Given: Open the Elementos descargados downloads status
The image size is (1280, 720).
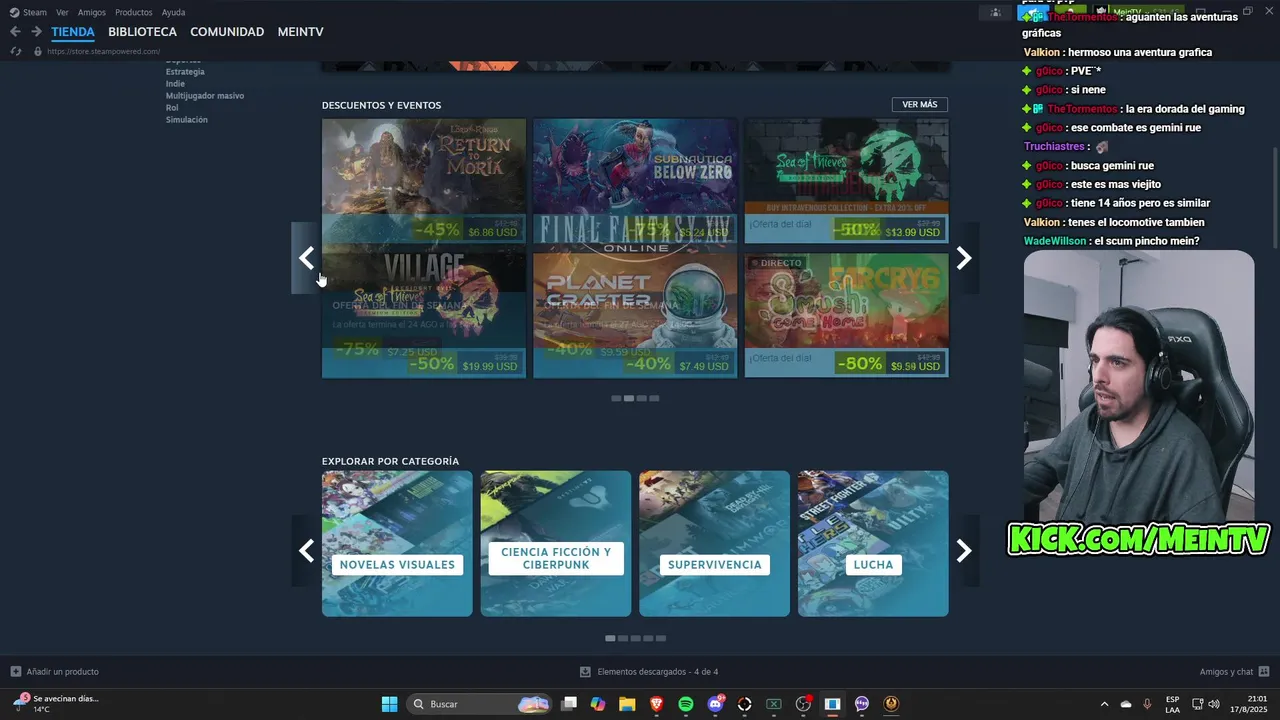Looking at the screenshot, I should pyautogui.click(x=649, y=672).
